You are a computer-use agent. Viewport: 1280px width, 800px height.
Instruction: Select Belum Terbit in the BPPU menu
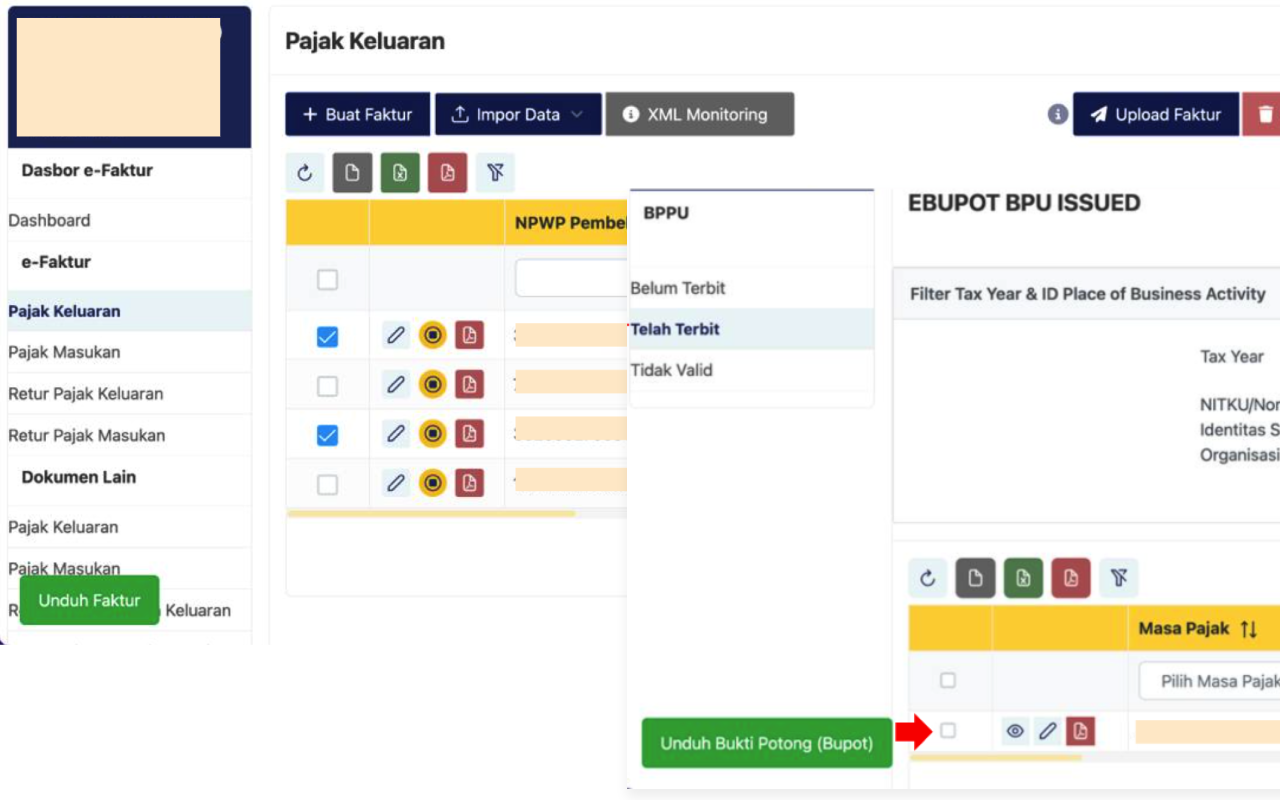(x=678, y=288)
